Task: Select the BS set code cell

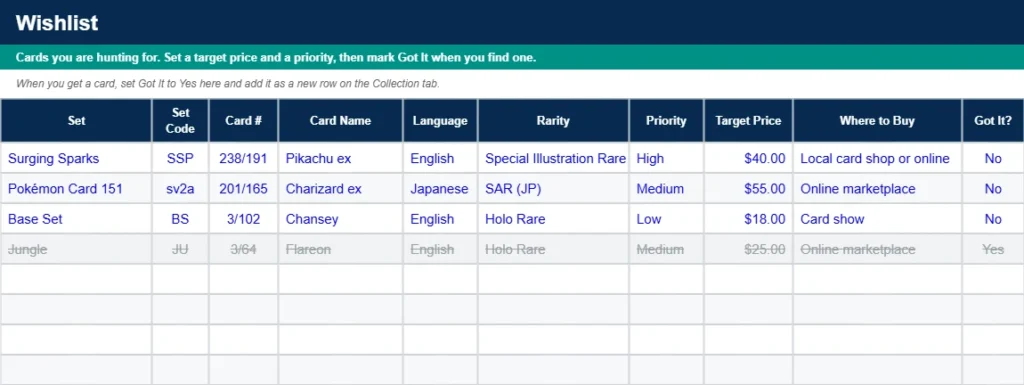Action: point(180,219)
